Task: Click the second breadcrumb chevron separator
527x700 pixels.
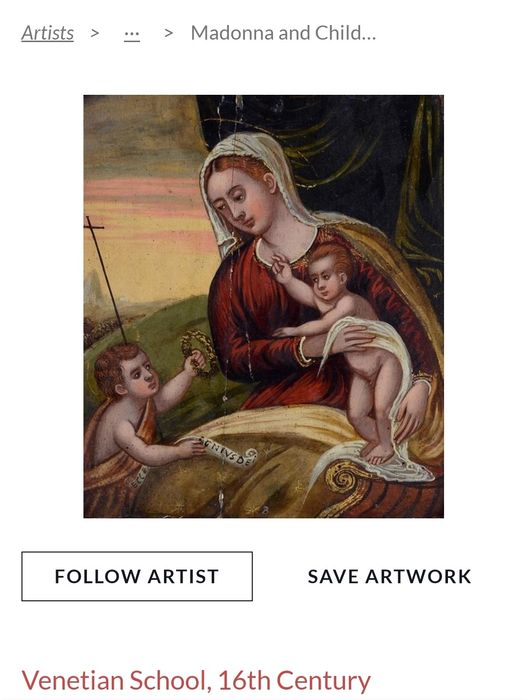Action: [168, 33]
